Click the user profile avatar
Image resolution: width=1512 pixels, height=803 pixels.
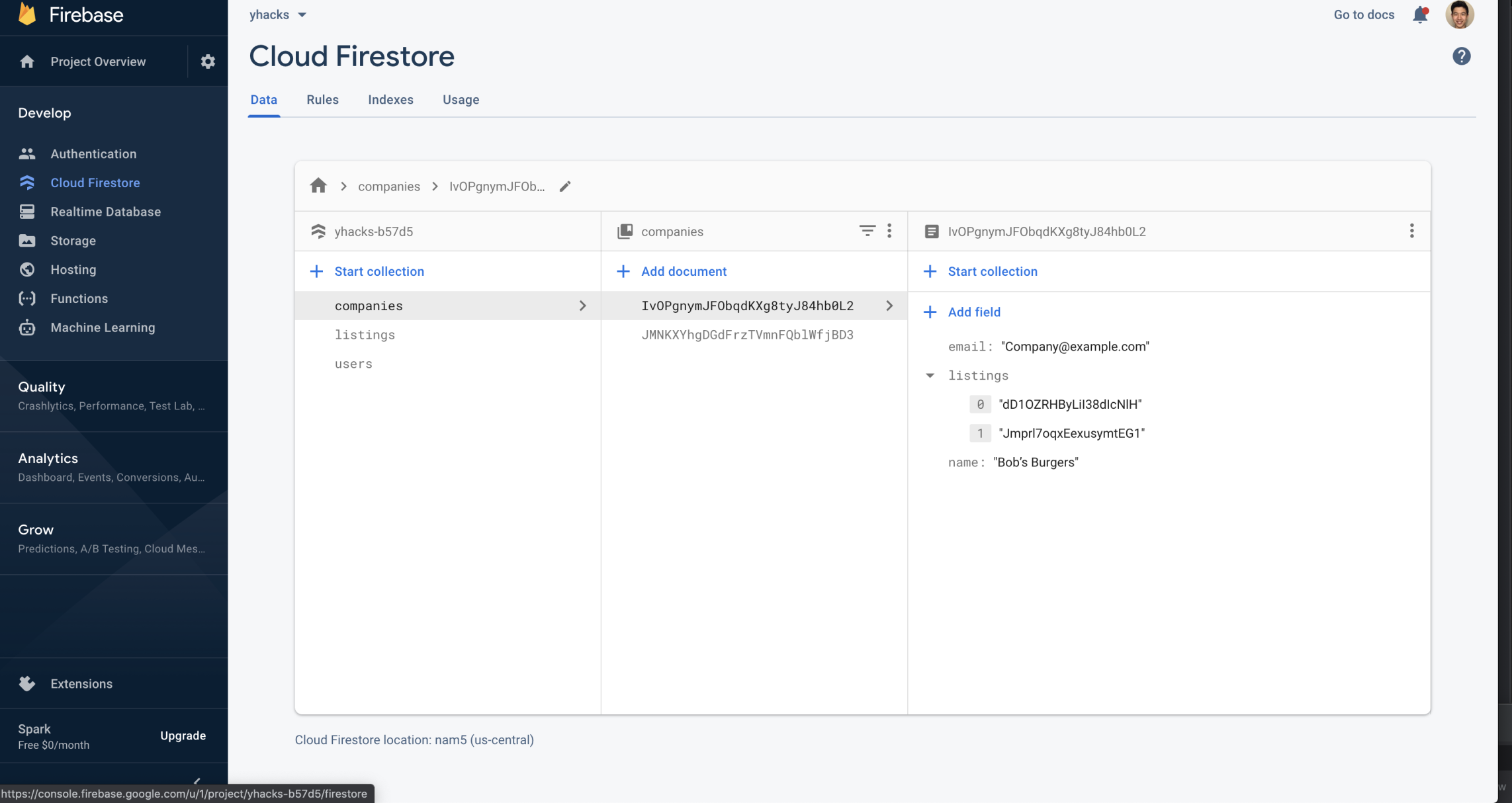click(x=1459, y=15)
